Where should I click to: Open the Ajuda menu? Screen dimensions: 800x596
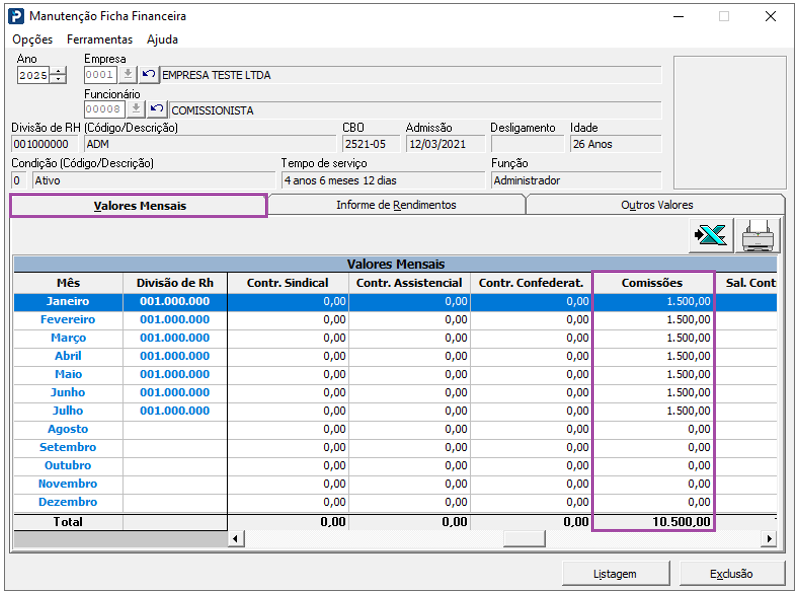pos(162,39)
